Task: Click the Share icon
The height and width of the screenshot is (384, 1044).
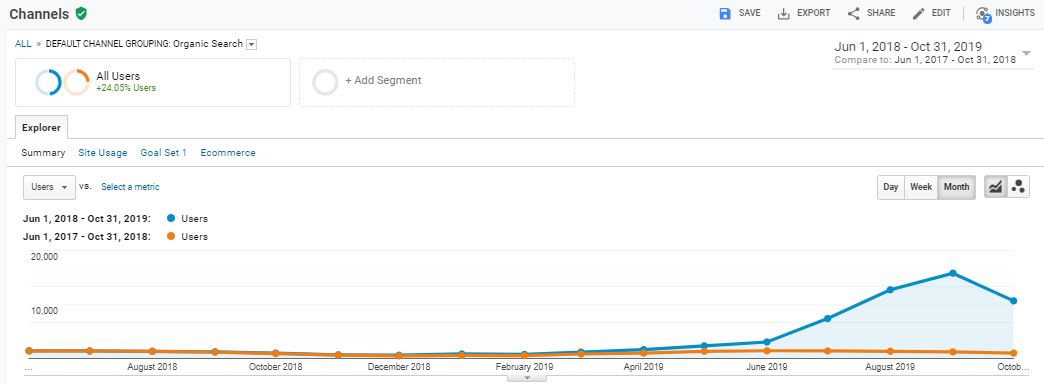Action: pyautogui.click(x=854, y=13)
